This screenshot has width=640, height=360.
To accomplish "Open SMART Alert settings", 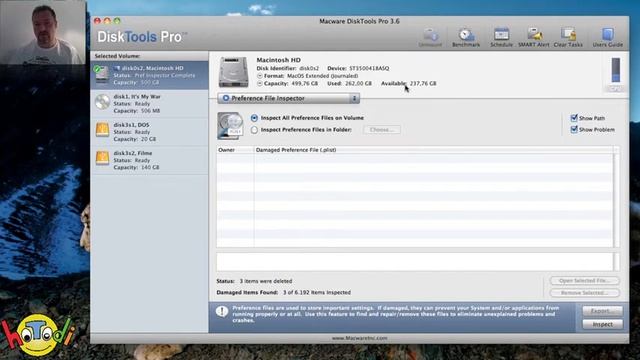I will pyautogui.click(x=533, y=37).
